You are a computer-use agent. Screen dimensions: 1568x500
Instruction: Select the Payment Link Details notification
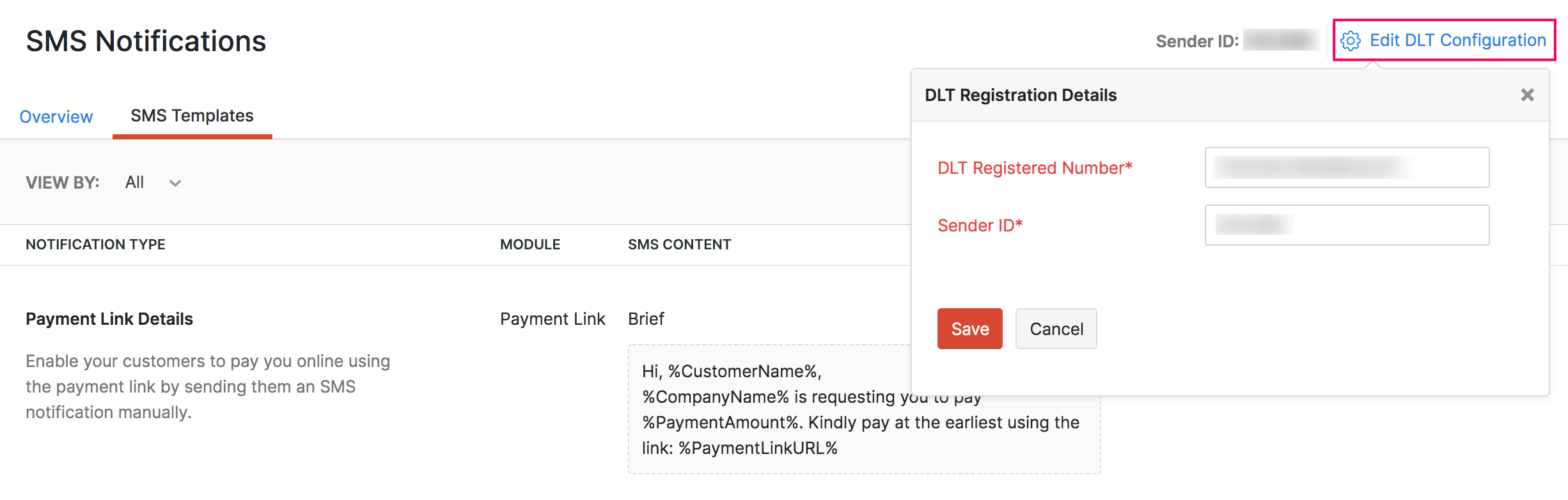[x=109, y=318]
